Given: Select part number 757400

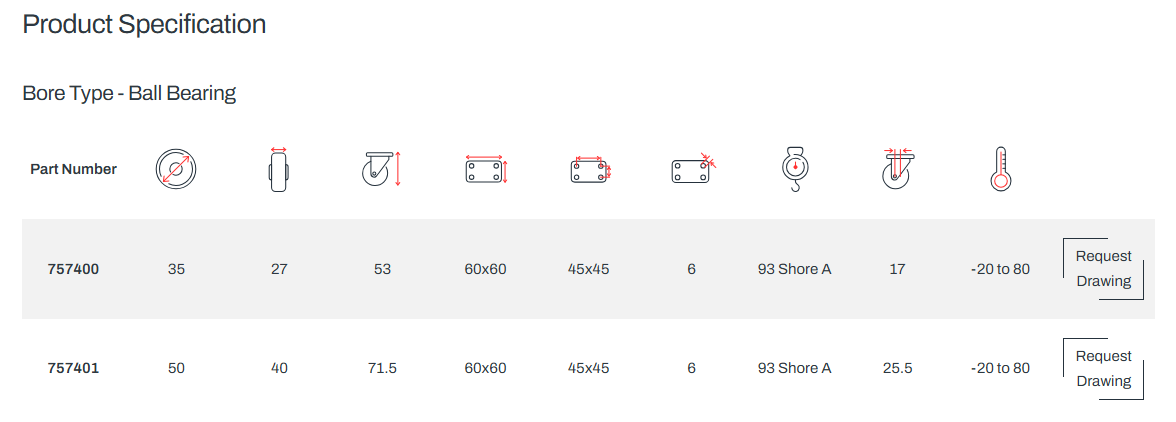Looking at the screenshot, I should [x=73, y=268].
